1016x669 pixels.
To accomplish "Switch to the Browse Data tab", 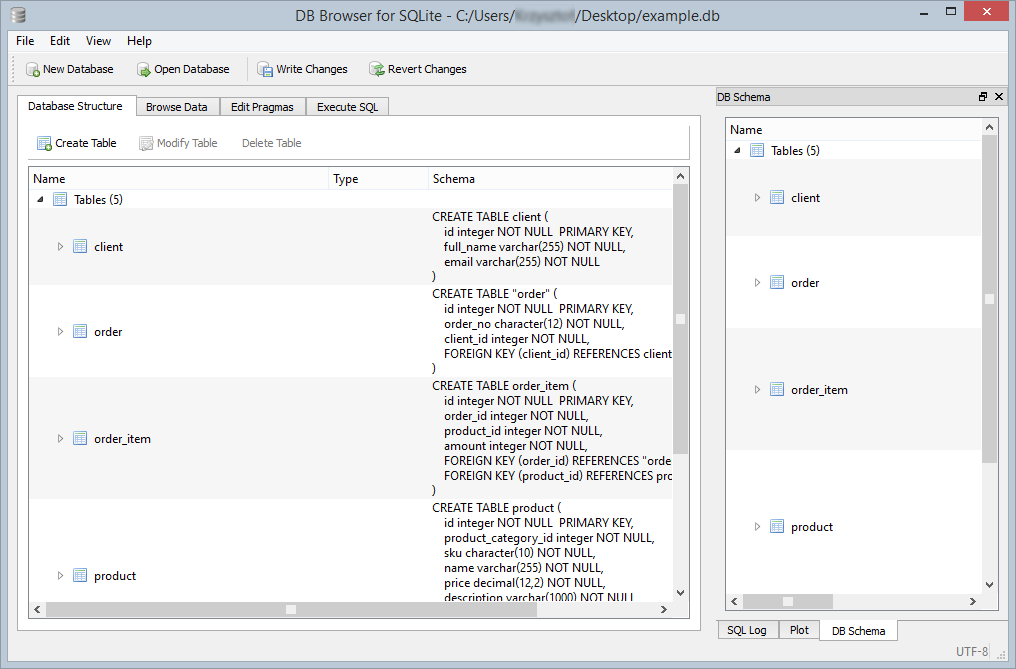I will pos(176,107).
